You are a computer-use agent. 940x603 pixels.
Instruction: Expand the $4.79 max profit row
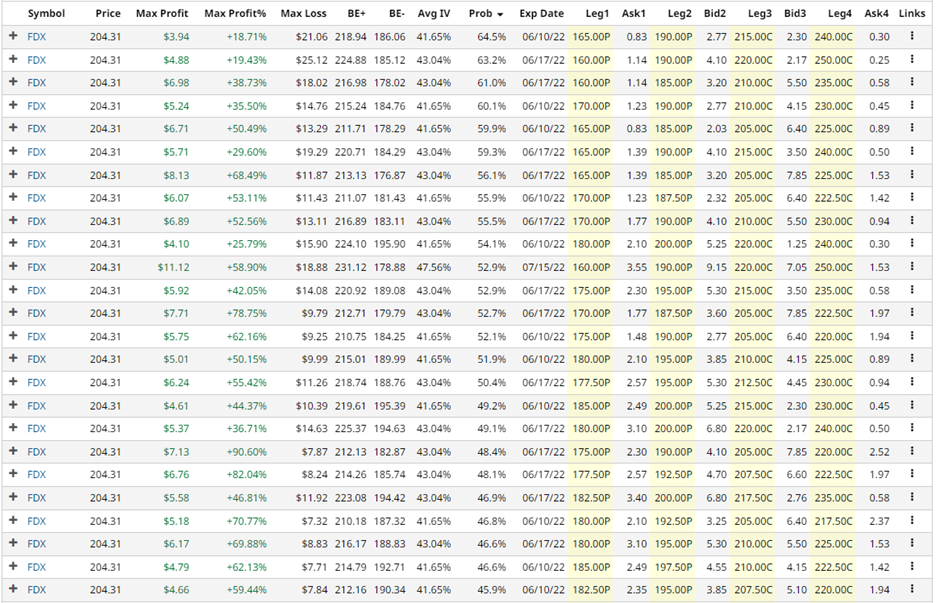click(x=13, y=566)
